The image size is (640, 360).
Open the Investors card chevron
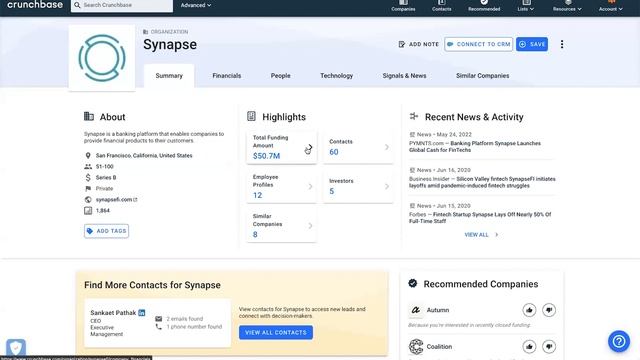pos(387,187)
